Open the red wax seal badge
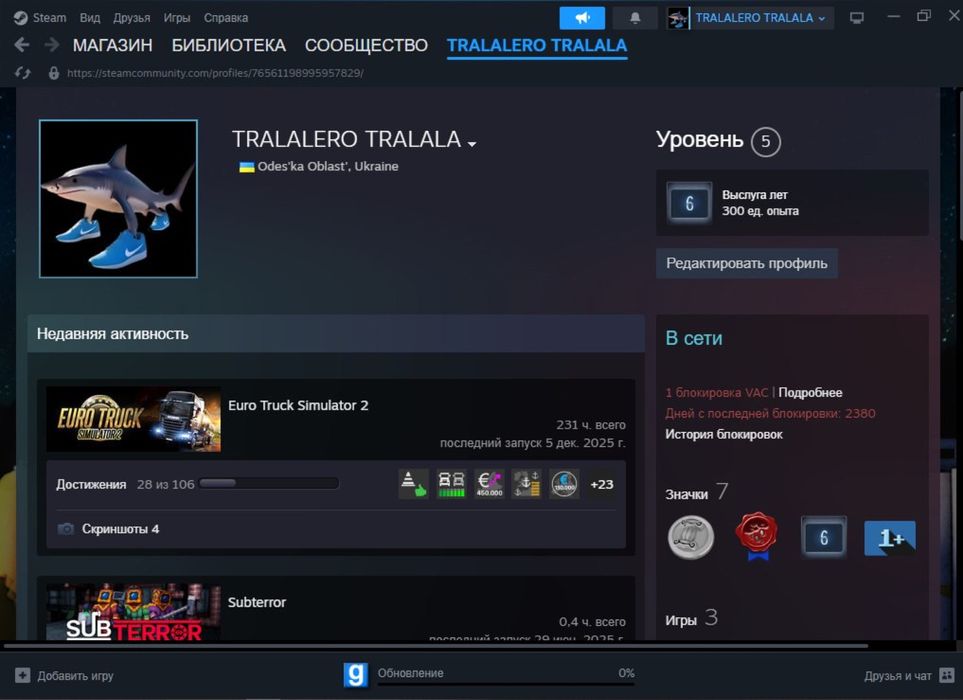Screen dimensions: 963x700 point(757,536)
